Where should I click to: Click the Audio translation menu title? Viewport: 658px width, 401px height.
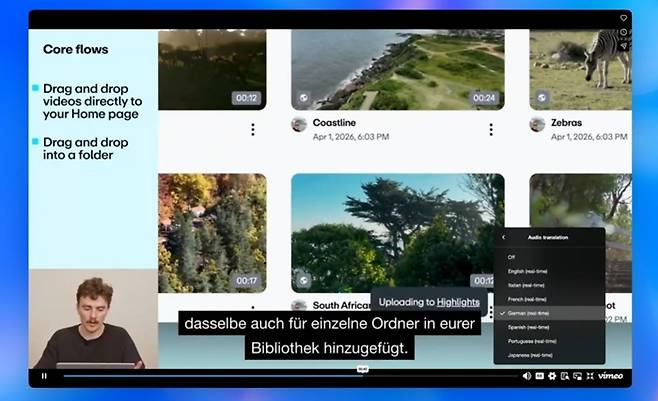(x=548, y=237)
